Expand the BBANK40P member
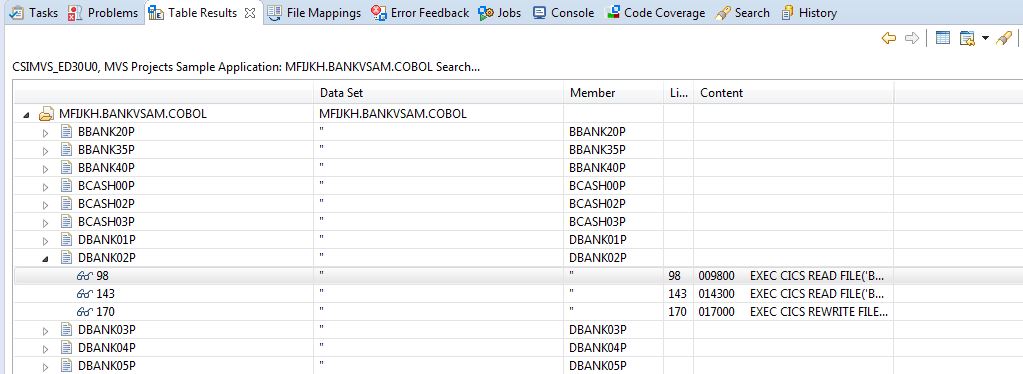This screenshot has height=374, width=1023. pyautogui.click(x=45, y=168)
